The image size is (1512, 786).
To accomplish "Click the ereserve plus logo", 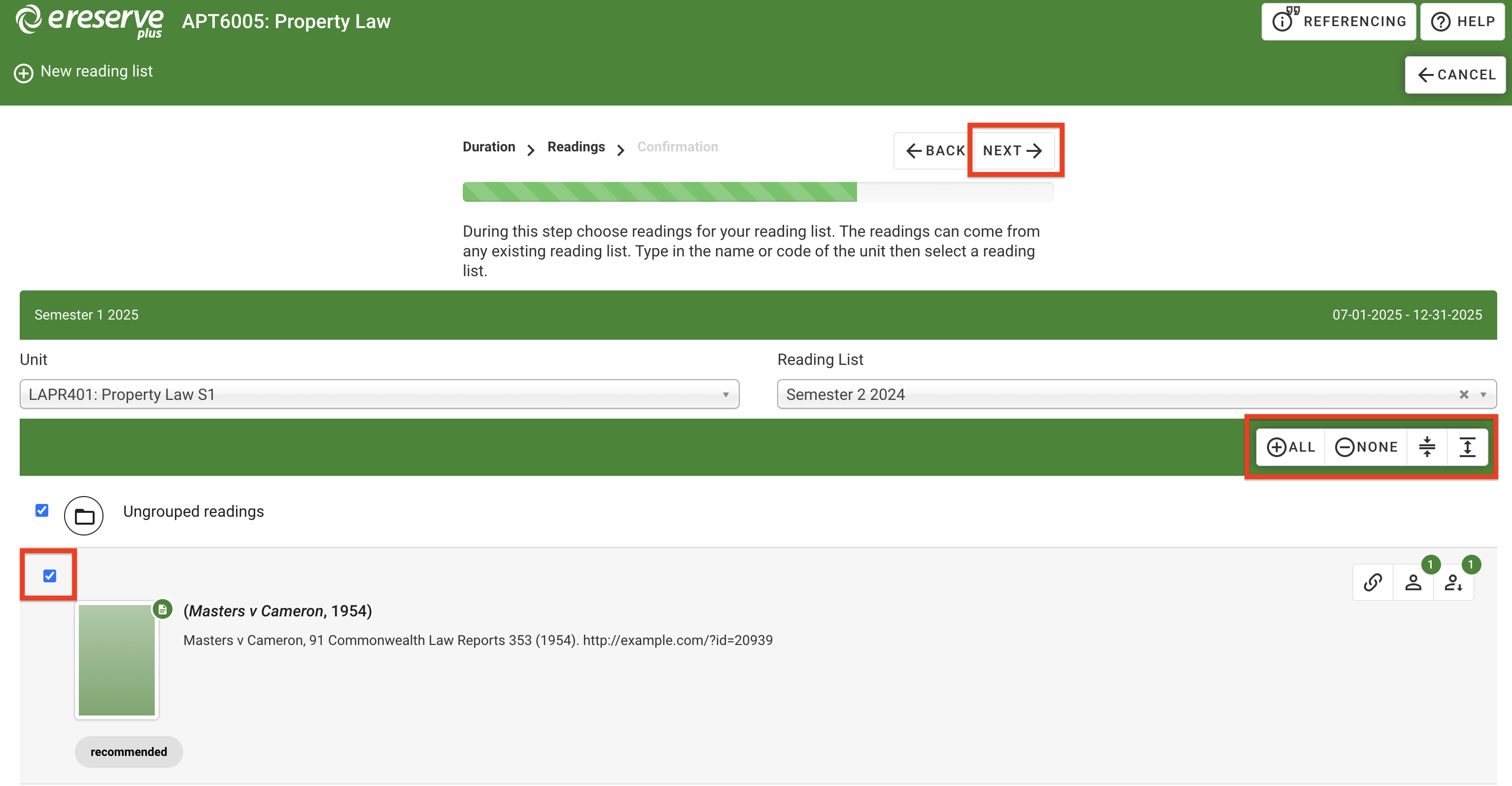I will 89,21.
